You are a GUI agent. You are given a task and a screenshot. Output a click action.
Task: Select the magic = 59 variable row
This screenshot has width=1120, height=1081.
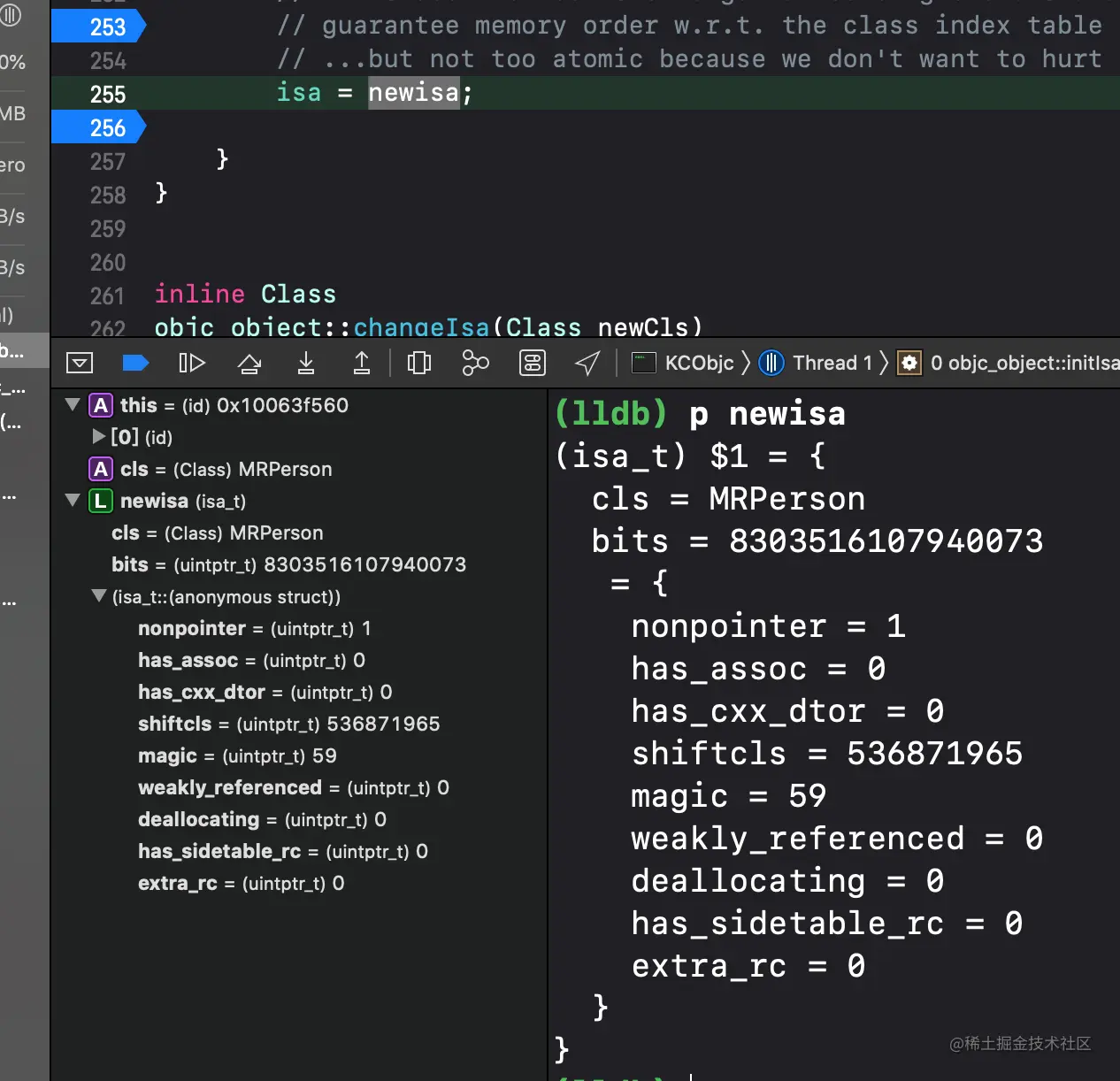tap(301, 755)
